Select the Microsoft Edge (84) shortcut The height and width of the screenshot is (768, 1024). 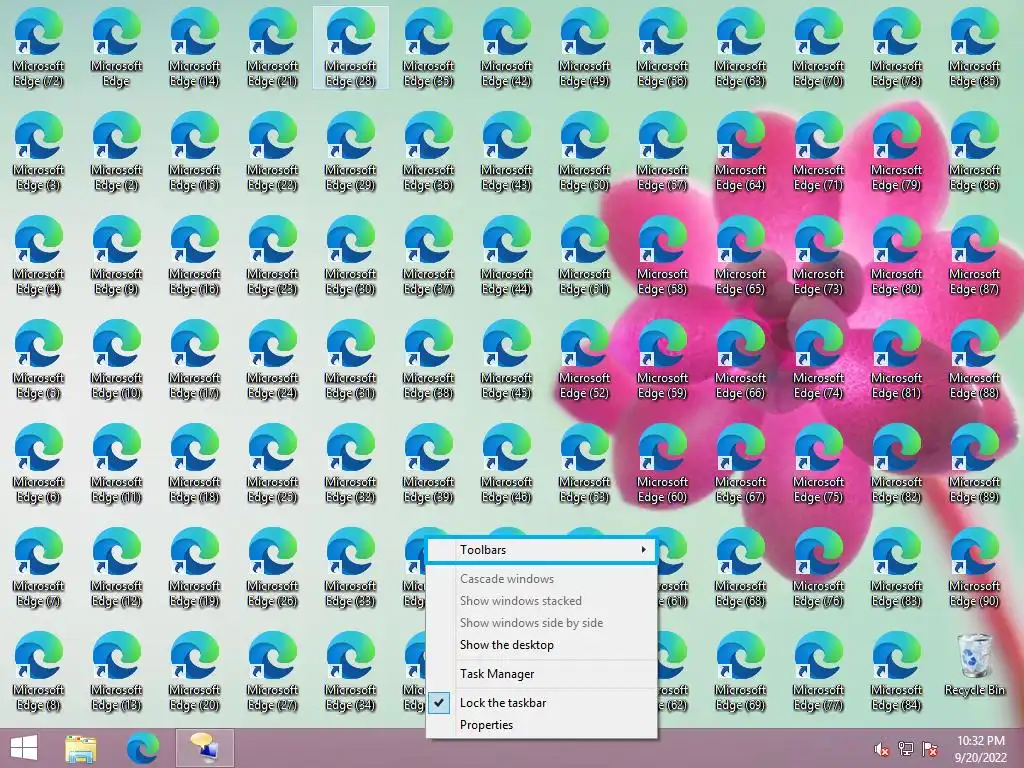896,670
